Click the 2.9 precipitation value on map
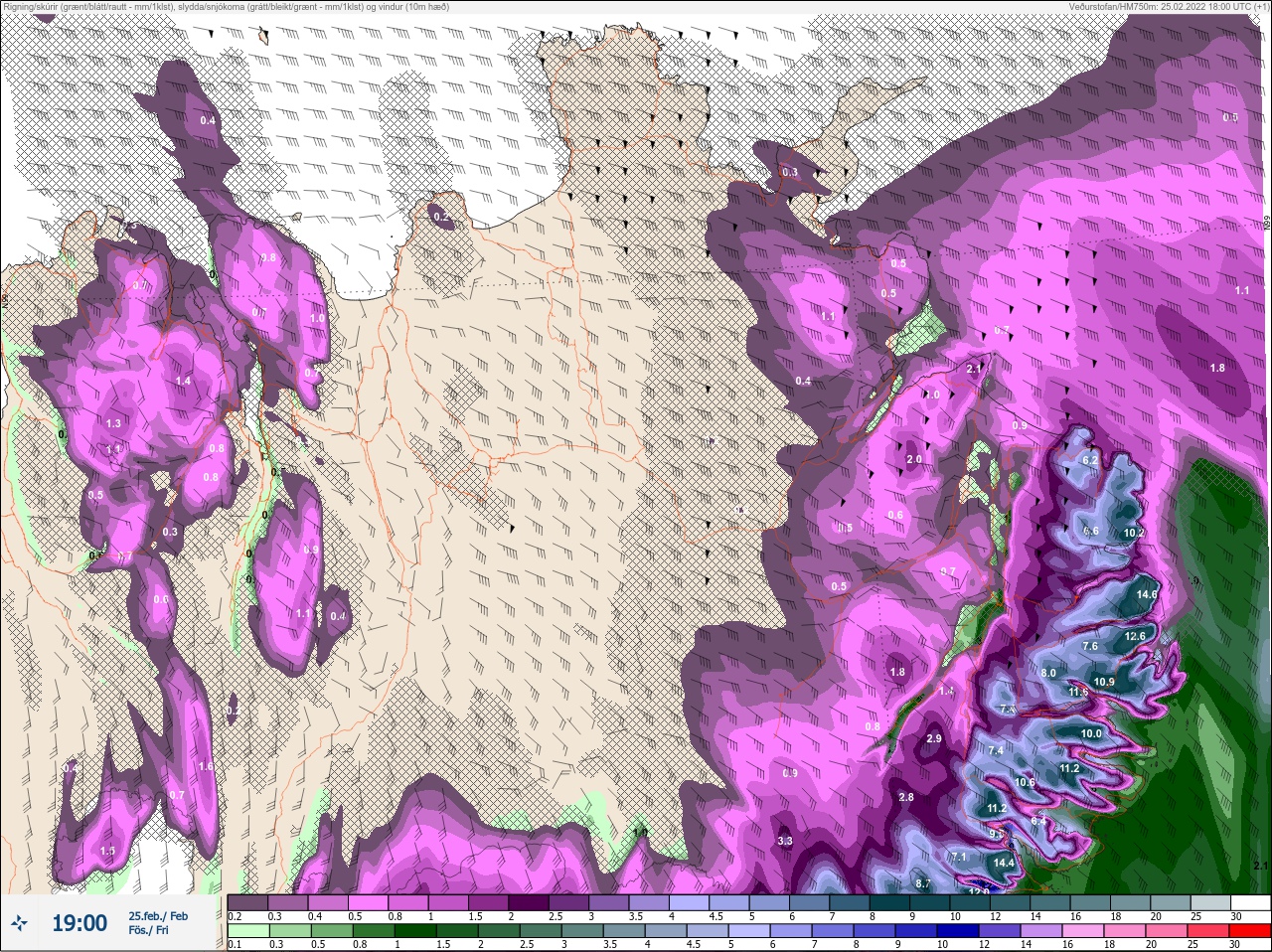The width and height of the screenshot is (1272, 952). [933, 738]
